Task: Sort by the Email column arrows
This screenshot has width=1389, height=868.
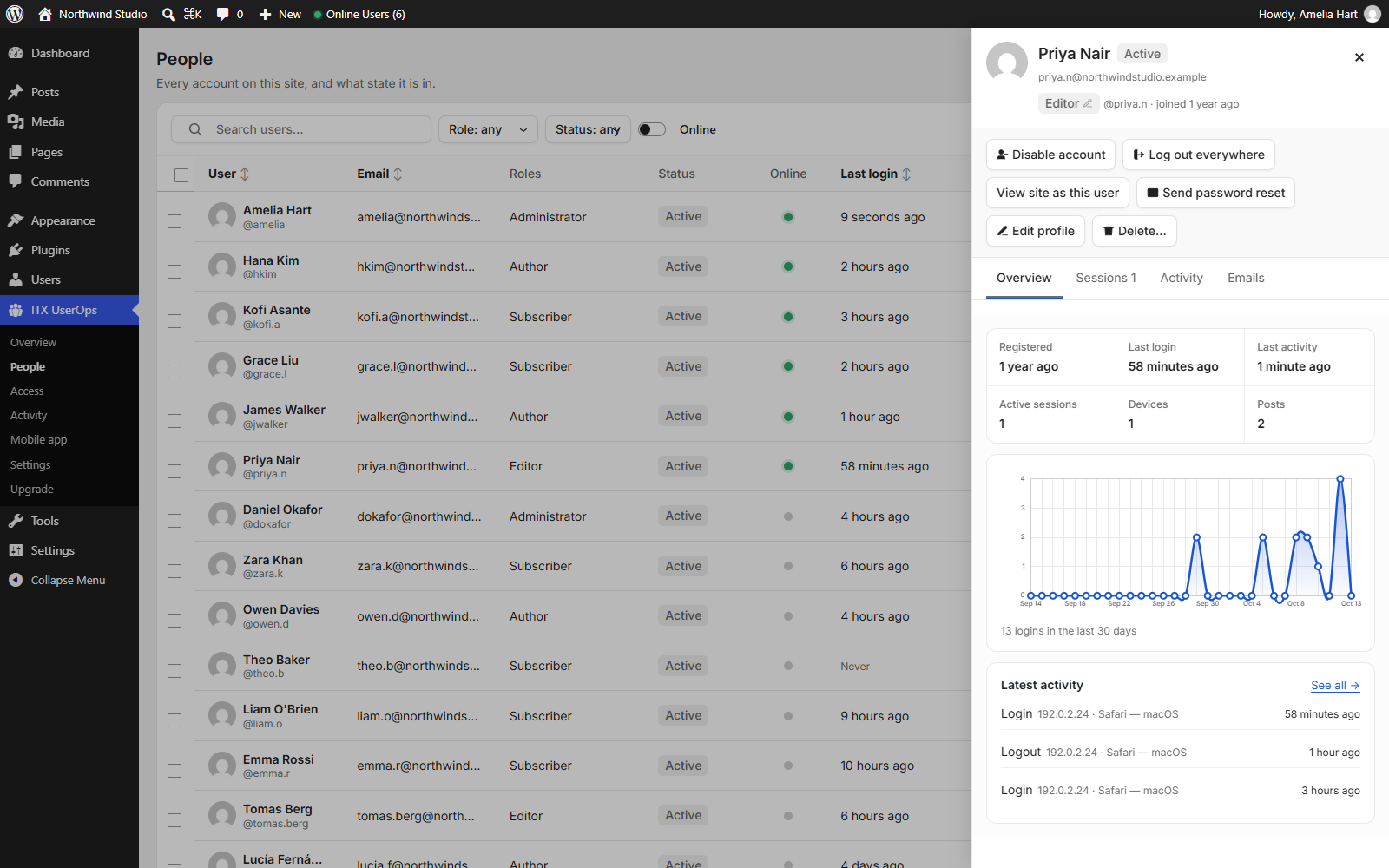Action: 398,174
